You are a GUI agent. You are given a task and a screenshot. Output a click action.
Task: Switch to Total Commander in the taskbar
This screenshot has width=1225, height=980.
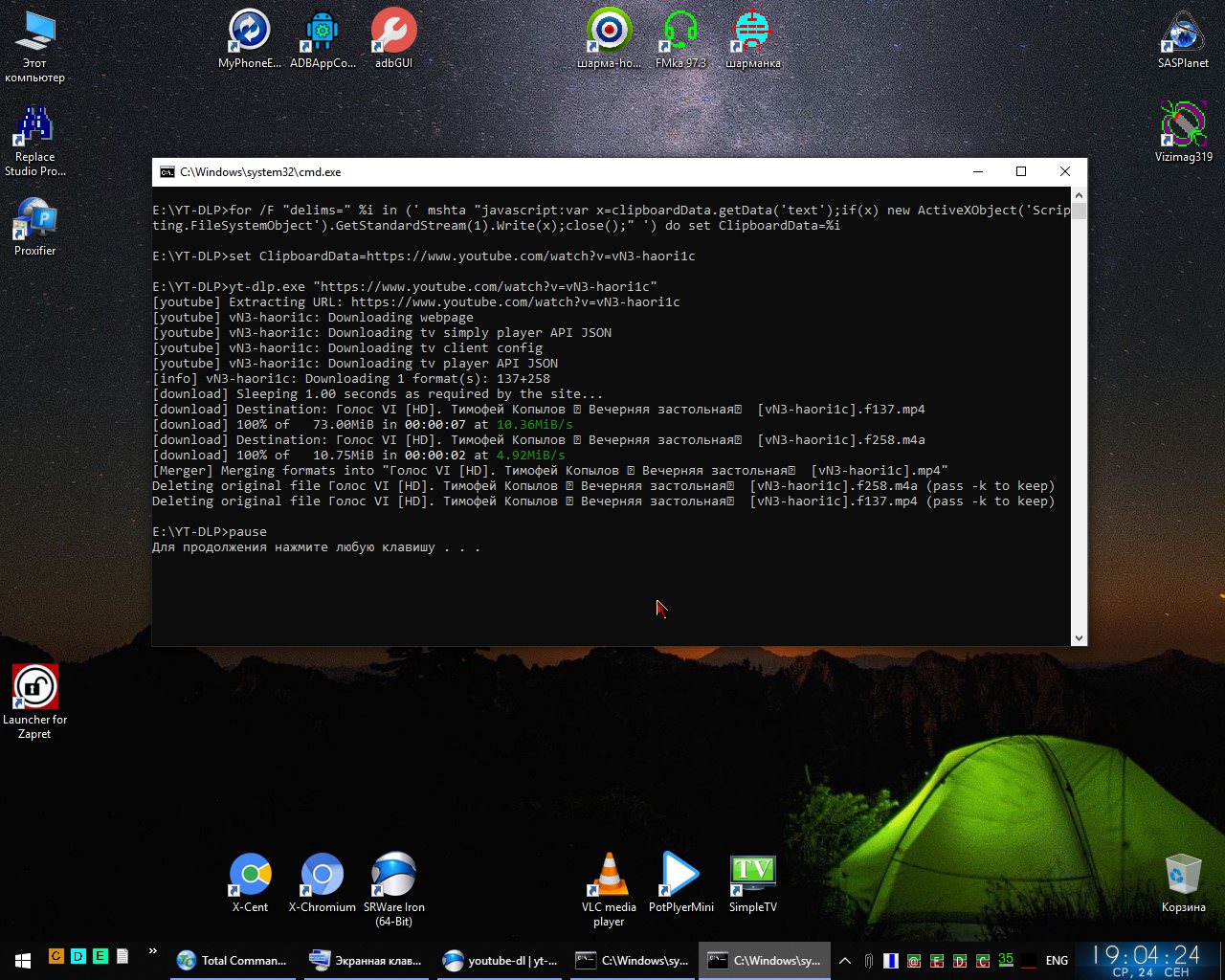233,961
